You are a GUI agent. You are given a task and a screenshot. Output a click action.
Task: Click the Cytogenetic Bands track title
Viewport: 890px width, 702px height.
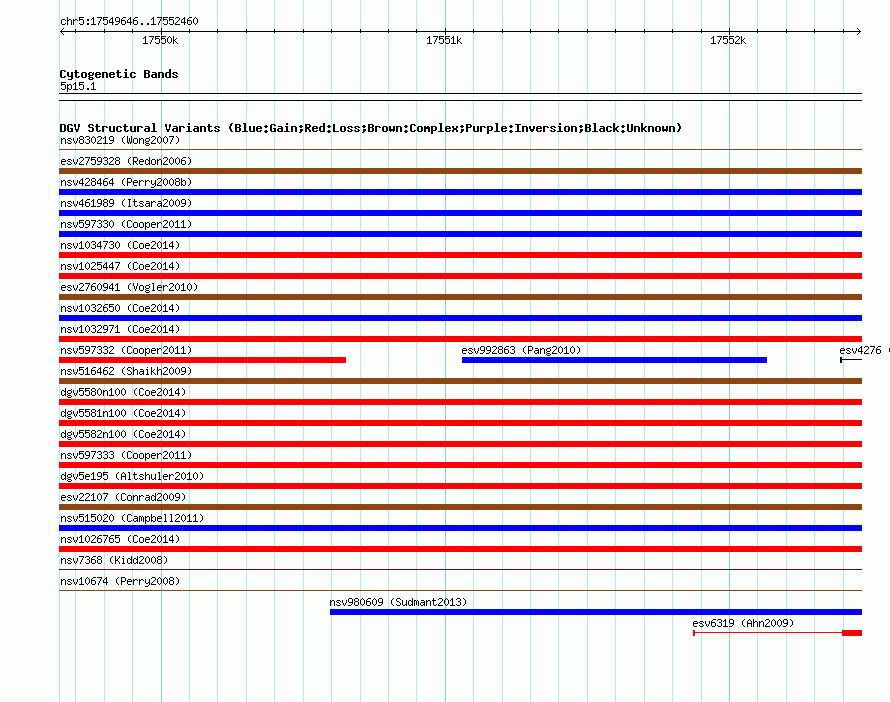[119, 74]
